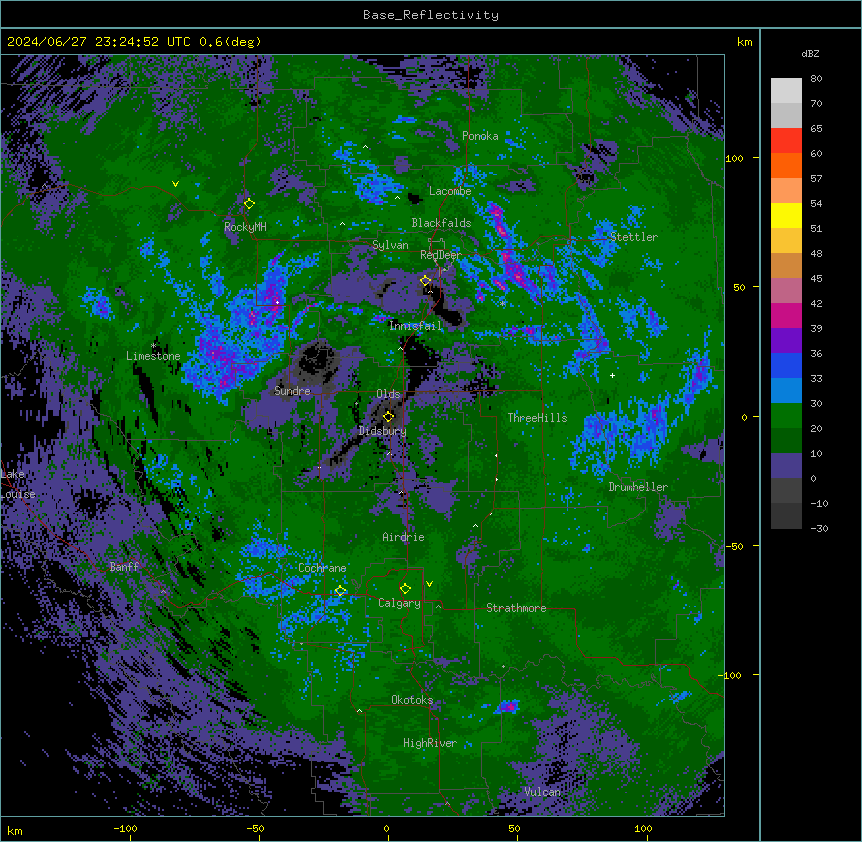
Task: Click the Banff label
Action: 124,567
